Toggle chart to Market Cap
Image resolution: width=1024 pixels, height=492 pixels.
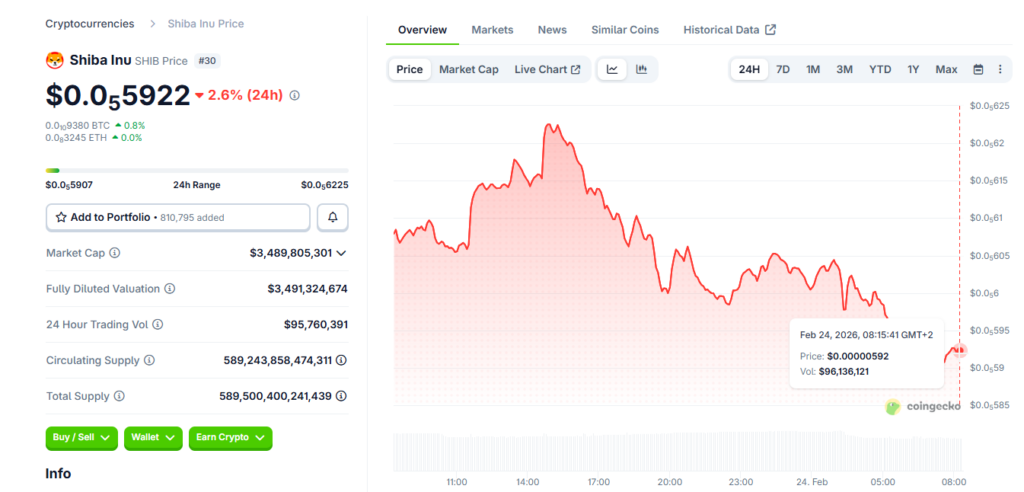(468, 69)
